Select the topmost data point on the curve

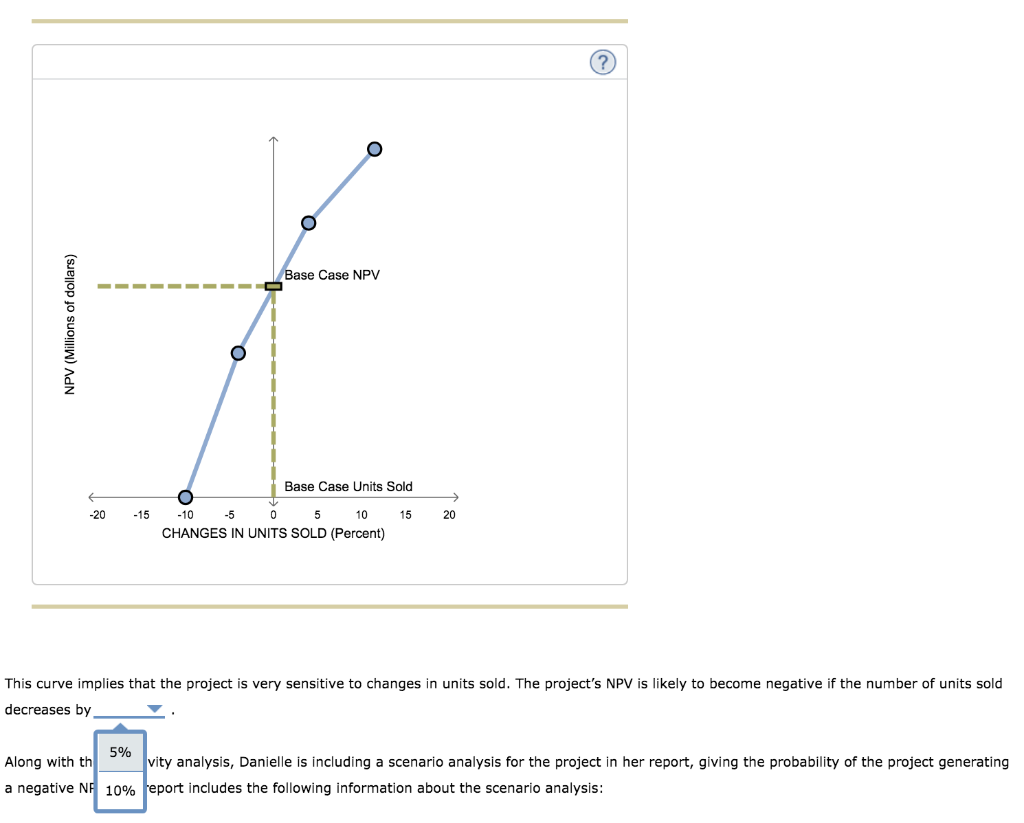pyautogui.click(x=374, y=148)
